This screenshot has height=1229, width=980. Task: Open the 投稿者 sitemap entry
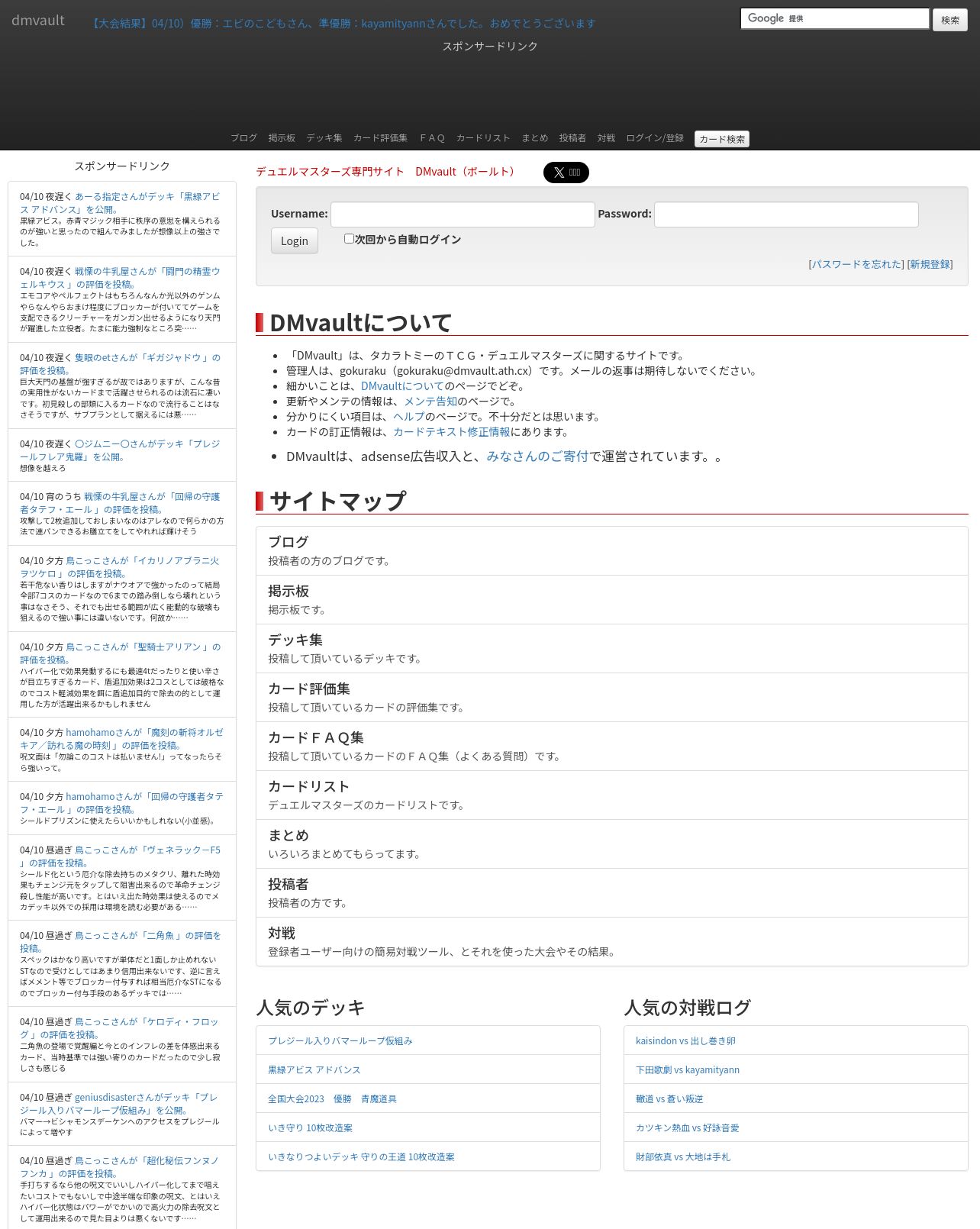612,892
